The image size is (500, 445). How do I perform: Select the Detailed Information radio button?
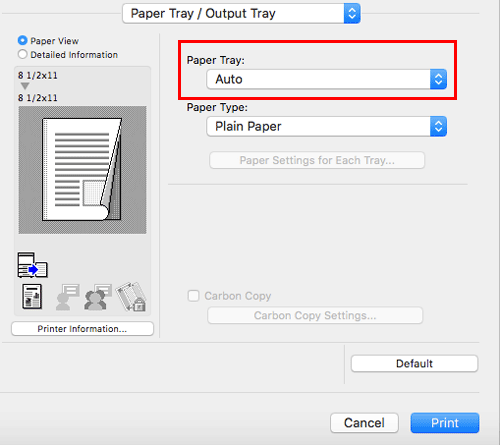[22, 54]
